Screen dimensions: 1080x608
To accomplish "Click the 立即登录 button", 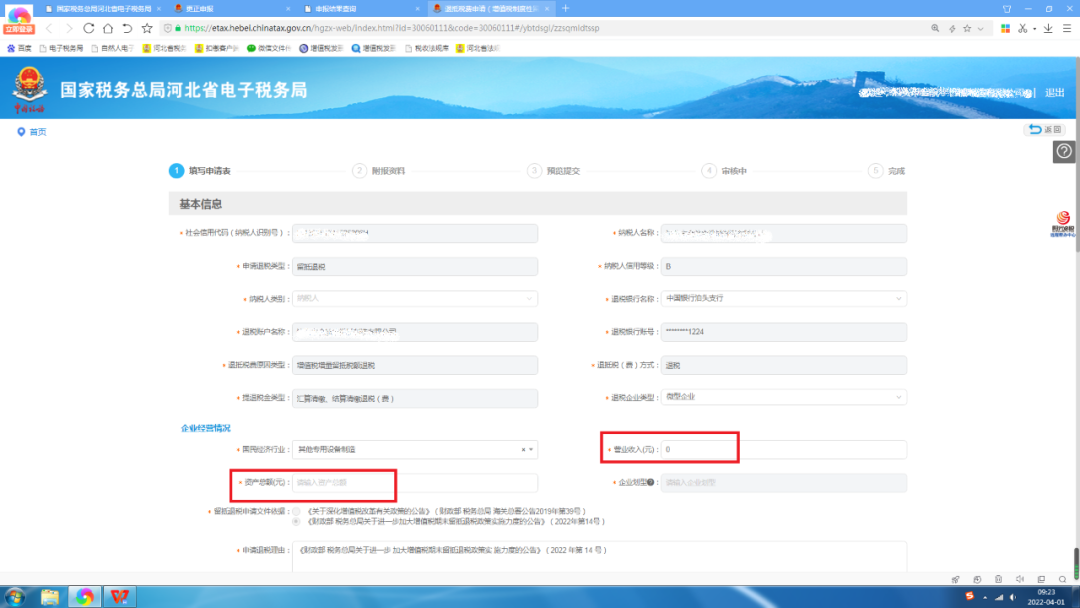I will click(19, 30).
